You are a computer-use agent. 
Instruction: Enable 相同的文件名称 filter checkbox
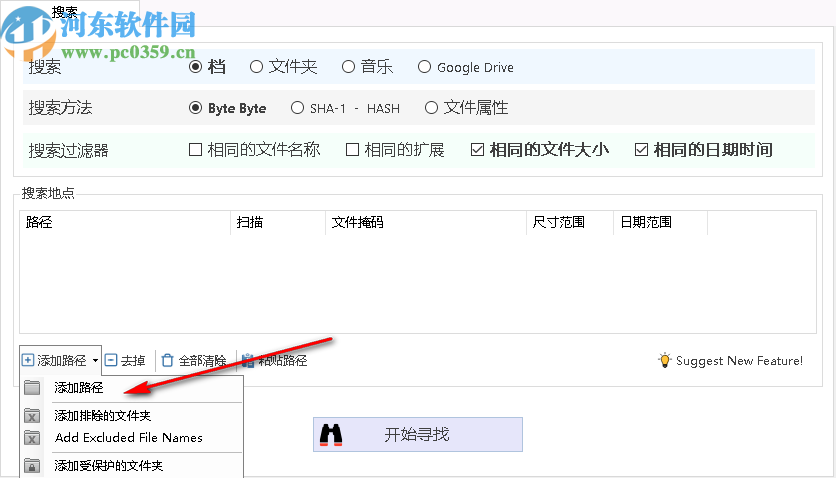pos(195,150)
